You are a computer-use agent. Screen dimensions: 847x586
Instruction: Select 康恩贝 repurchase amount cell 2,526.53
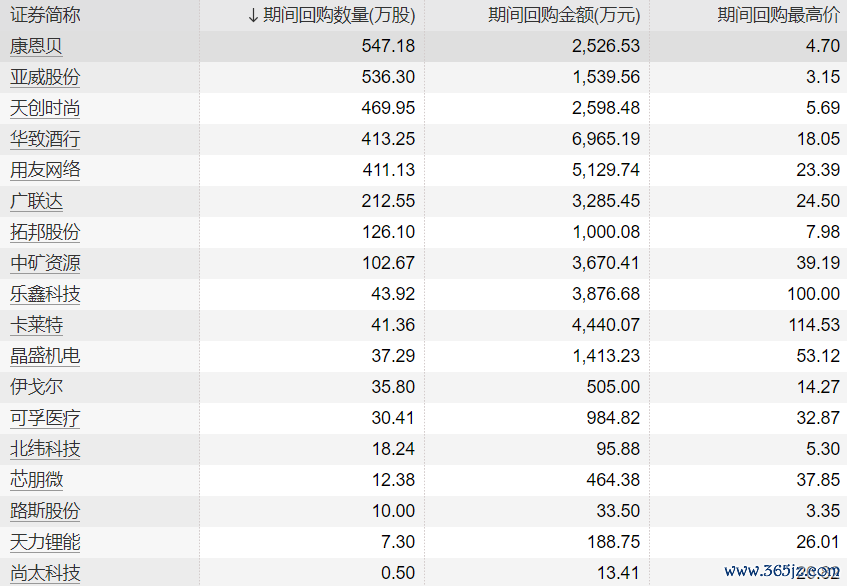[x=606, y=46]
